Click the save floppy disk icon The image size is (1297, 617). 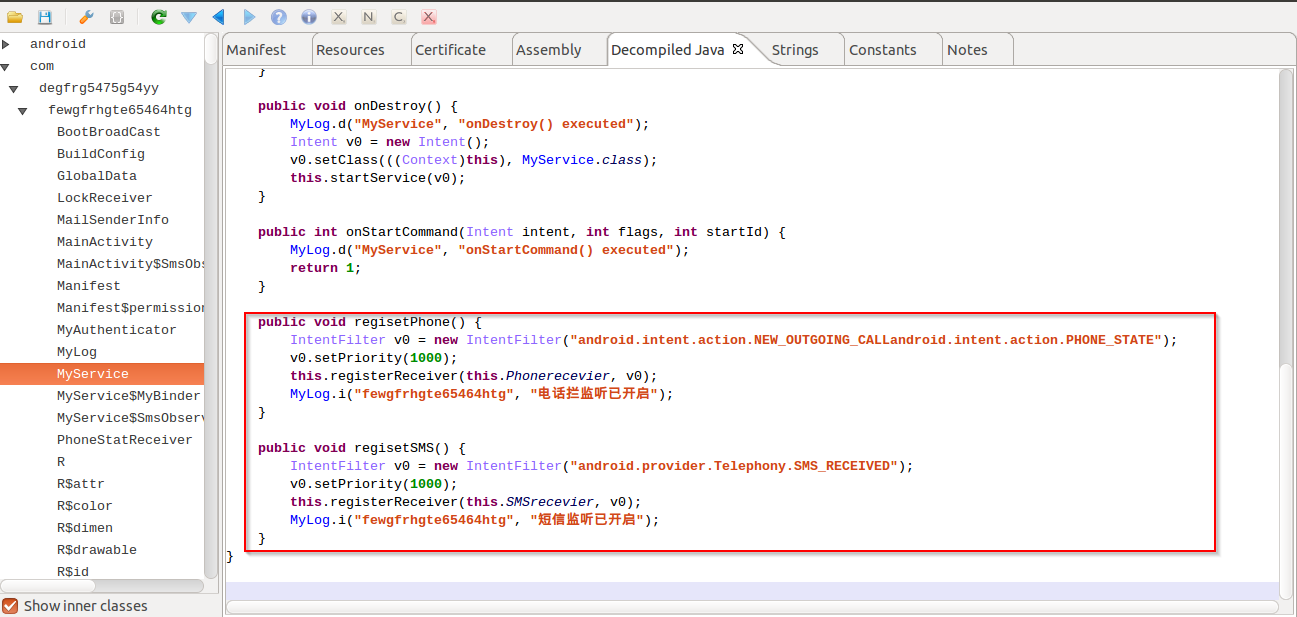click(x=45, y=17)
